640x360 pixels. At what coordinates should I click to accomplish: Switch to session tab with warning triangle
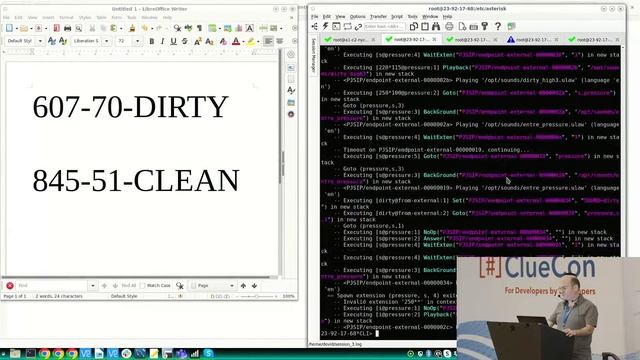(x=533, y=40)
